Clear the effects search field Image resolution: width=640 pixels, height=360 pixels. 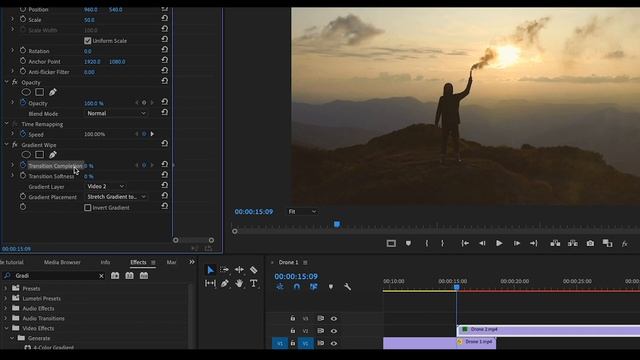point(101,276)
